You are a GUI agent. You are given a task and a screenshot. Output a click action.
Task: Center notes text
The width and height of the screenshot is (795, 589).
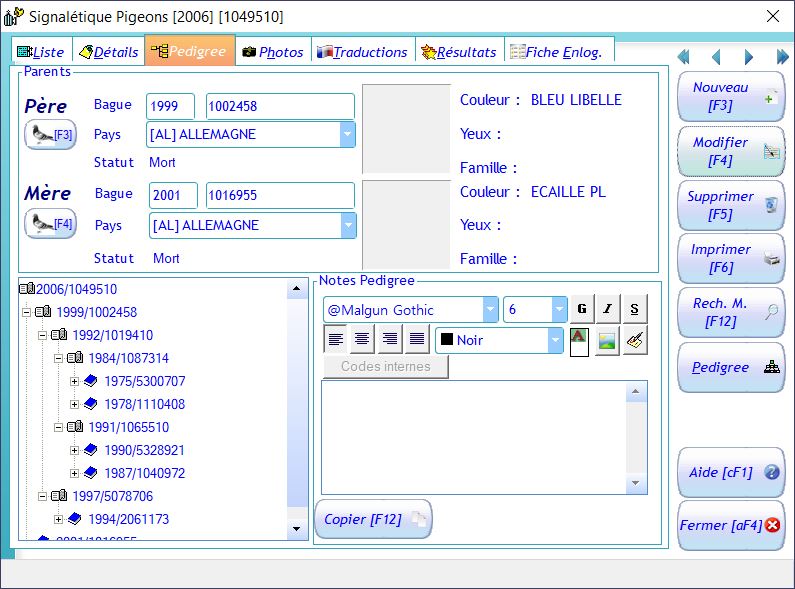pos(362,339)
